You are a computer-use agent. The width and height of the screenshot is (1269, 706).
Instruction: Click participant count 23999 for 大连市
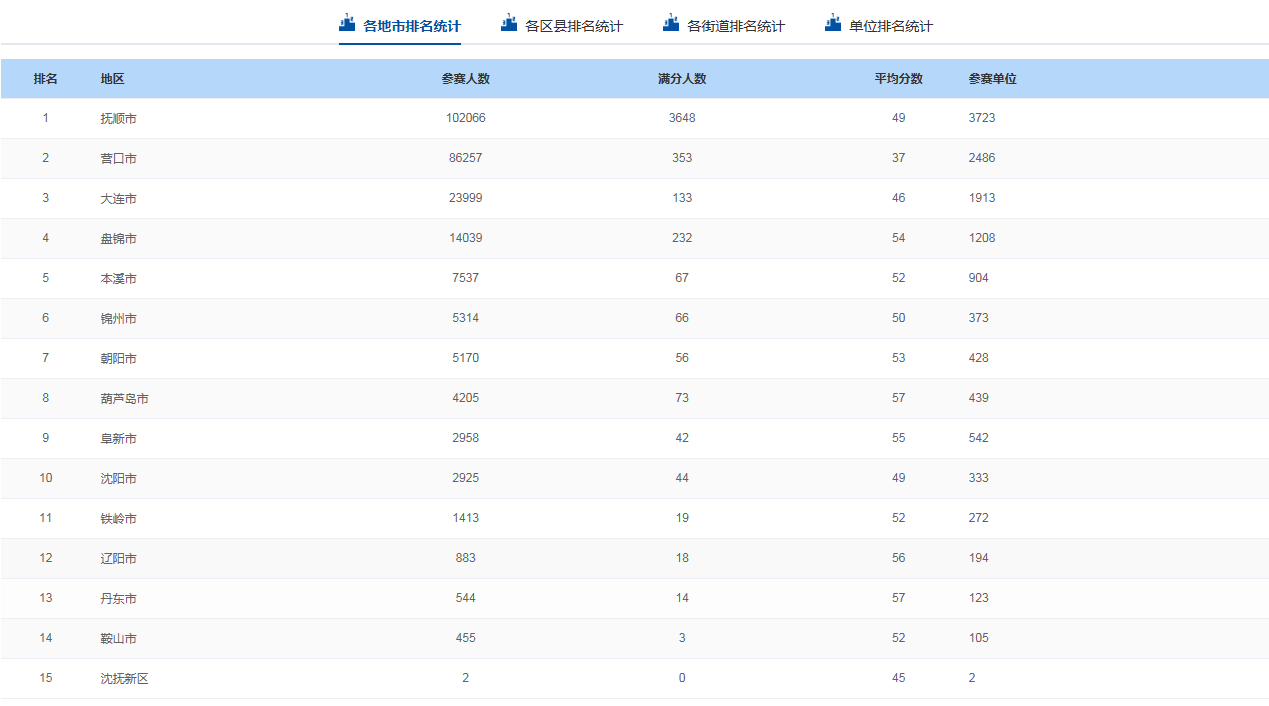466,198
